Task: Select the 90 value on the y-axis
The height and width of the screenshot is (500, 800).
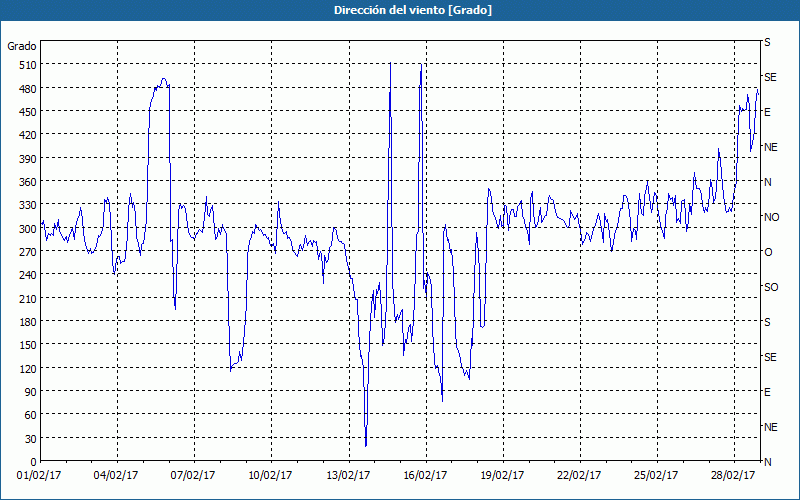Action: click(x=30, y=392)
